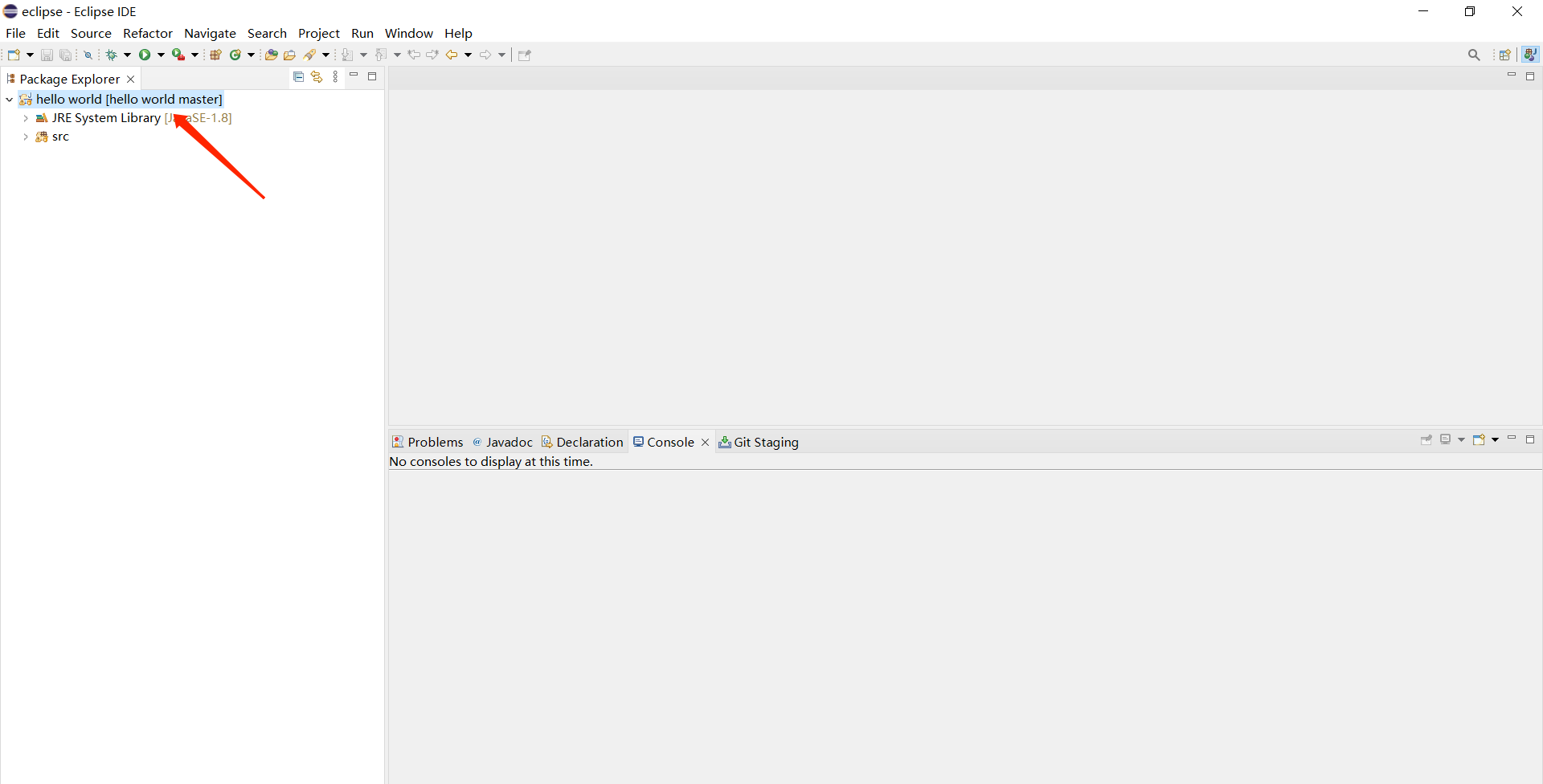The image size is (1543, 784).
Task: Open the Window menu
Action: coord(409,33)
